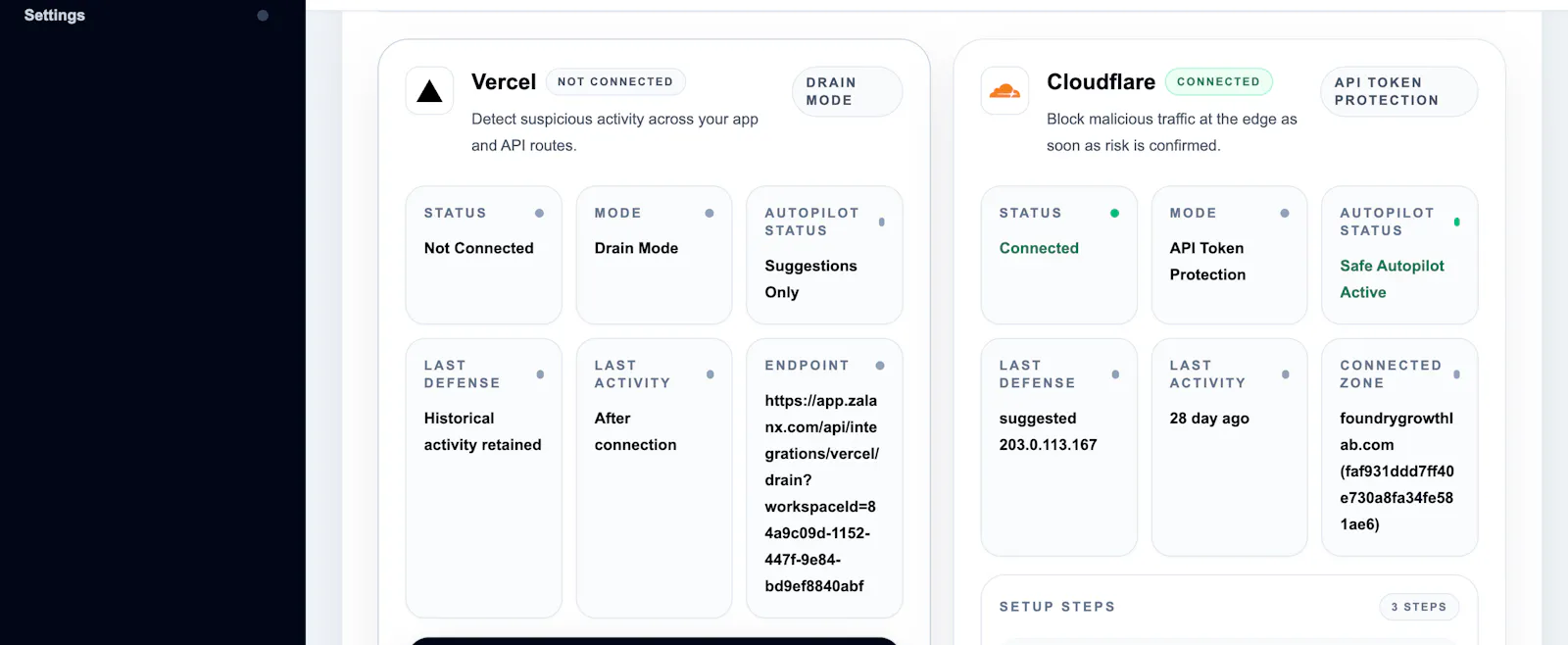Click the Vercel triangle logo icon

pyautogui.click(x=429, y=91)
